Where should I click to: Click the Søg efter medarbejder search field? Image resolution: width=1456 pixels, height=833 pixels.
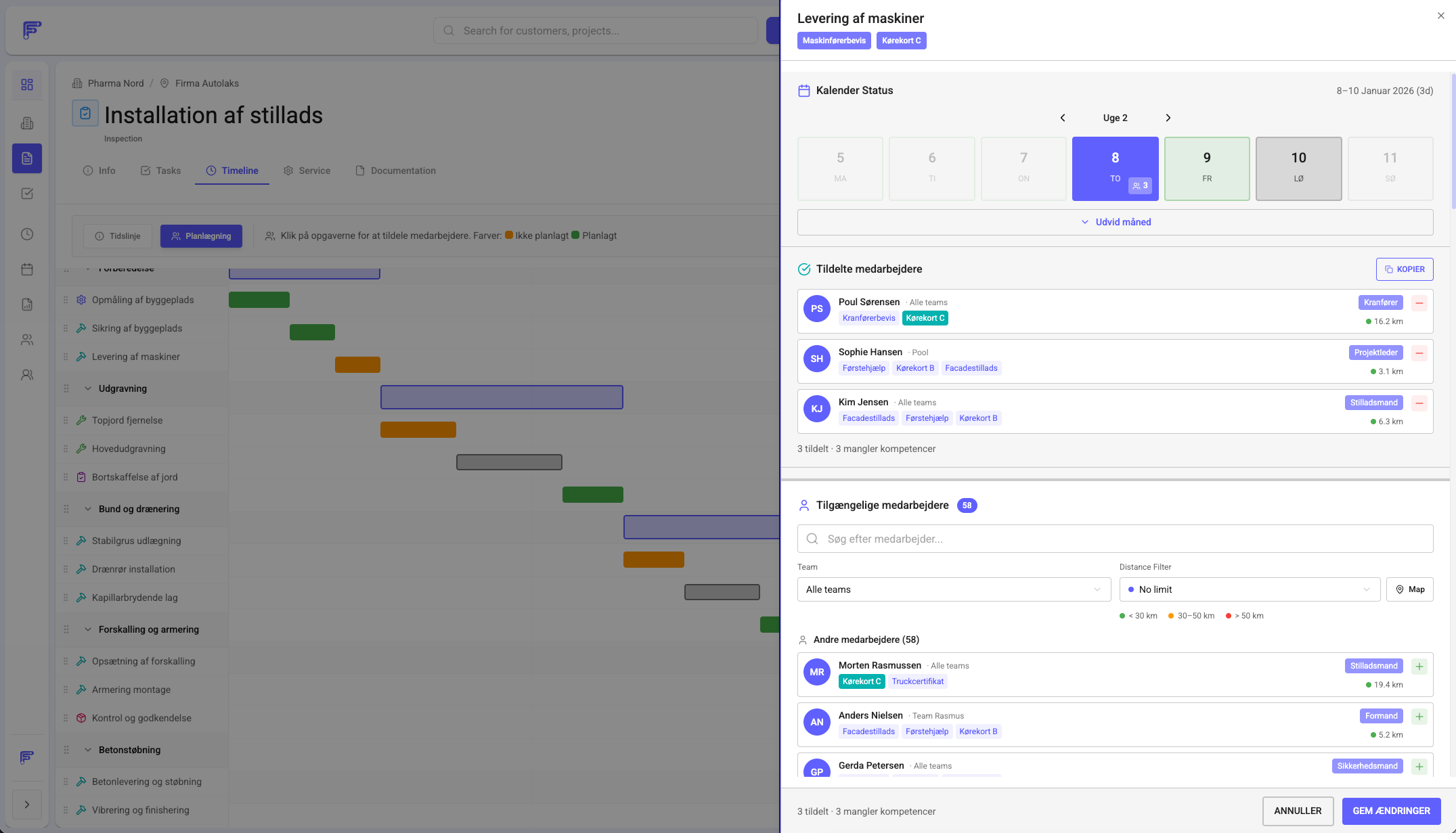(1116, 539)
